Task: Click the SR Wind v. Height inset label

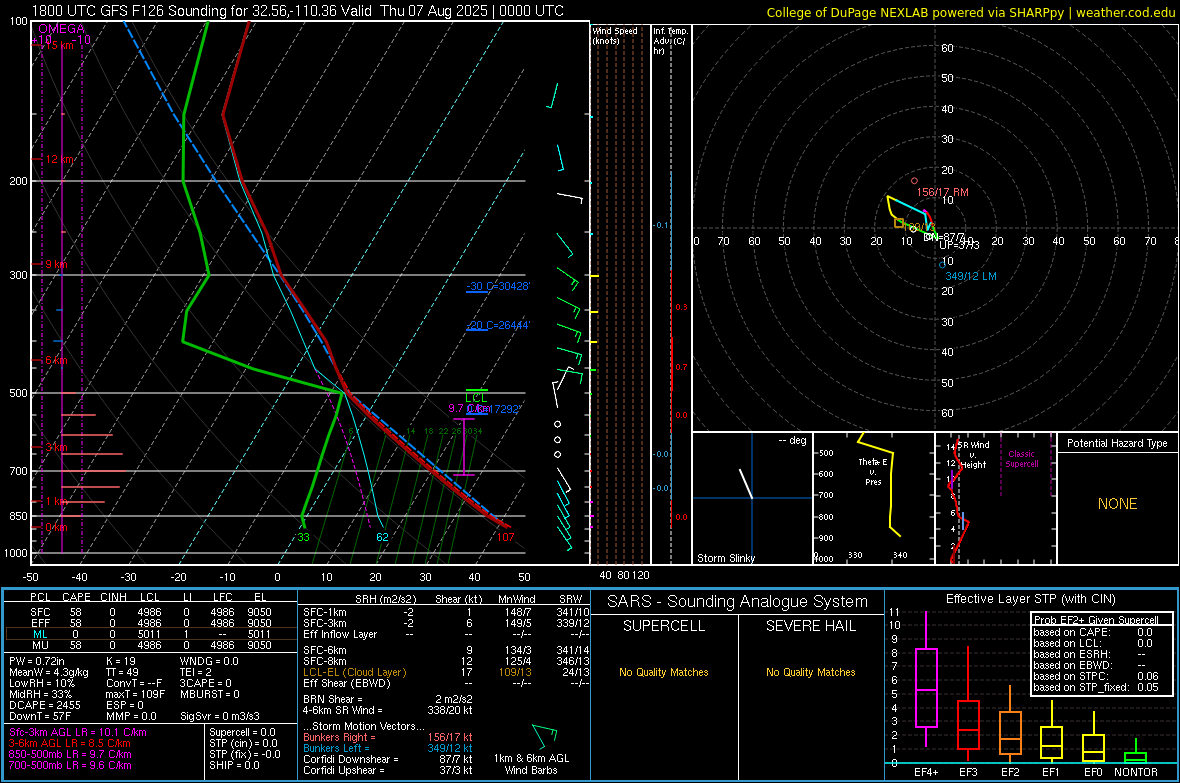Action: (974, 455)
